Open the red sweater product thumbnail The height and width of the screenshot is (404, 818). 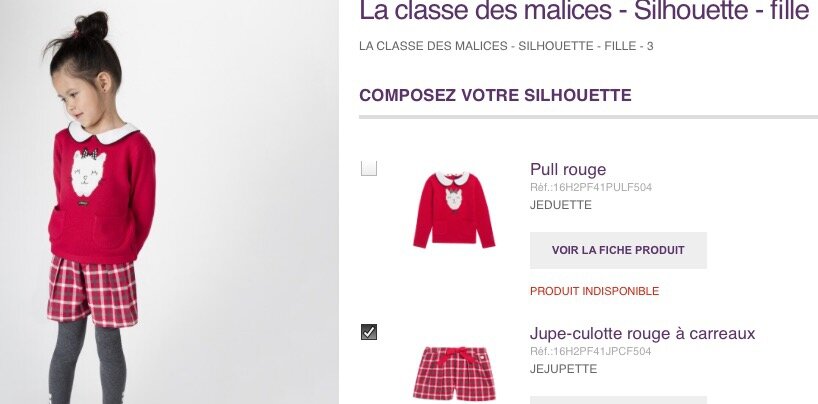(x=454, y=209)
